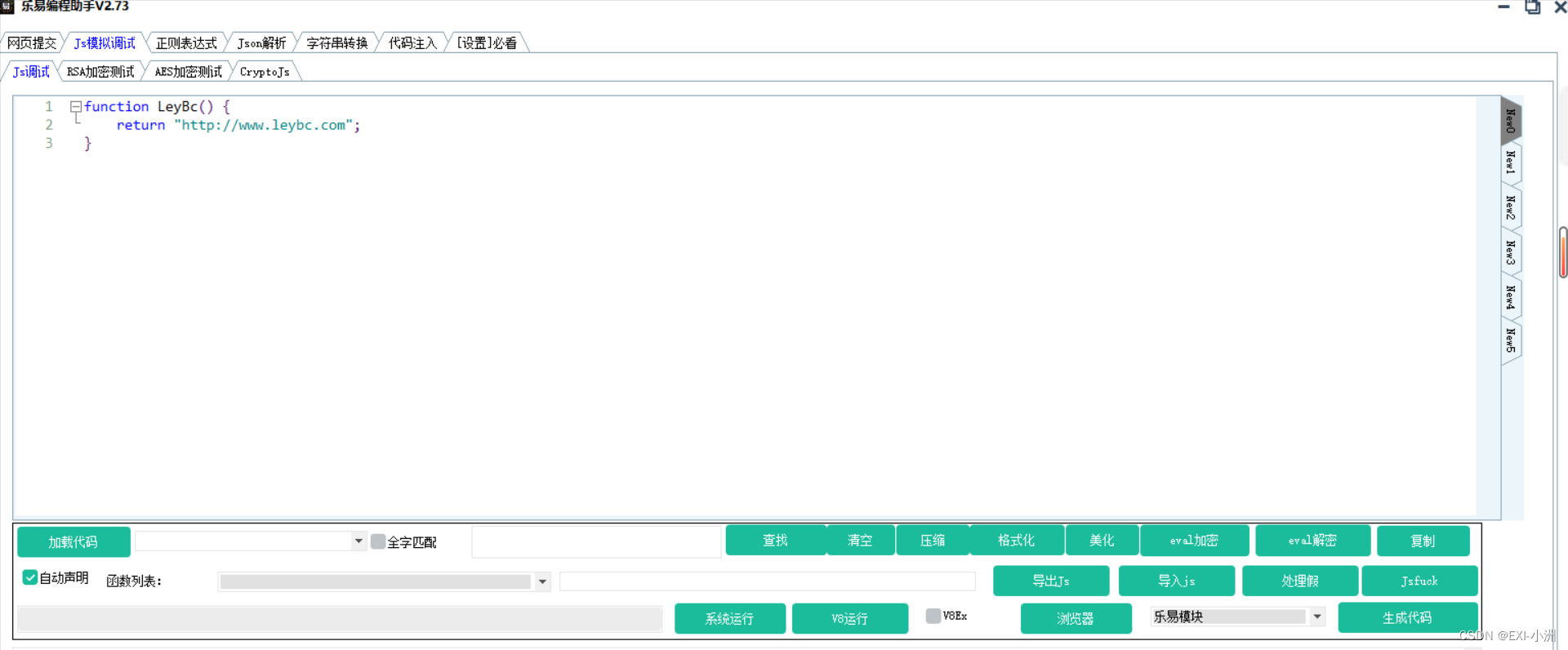This screenshot has height=650, width=1568.
Task: Click the search text field before 查找
Action: point(596,541)
